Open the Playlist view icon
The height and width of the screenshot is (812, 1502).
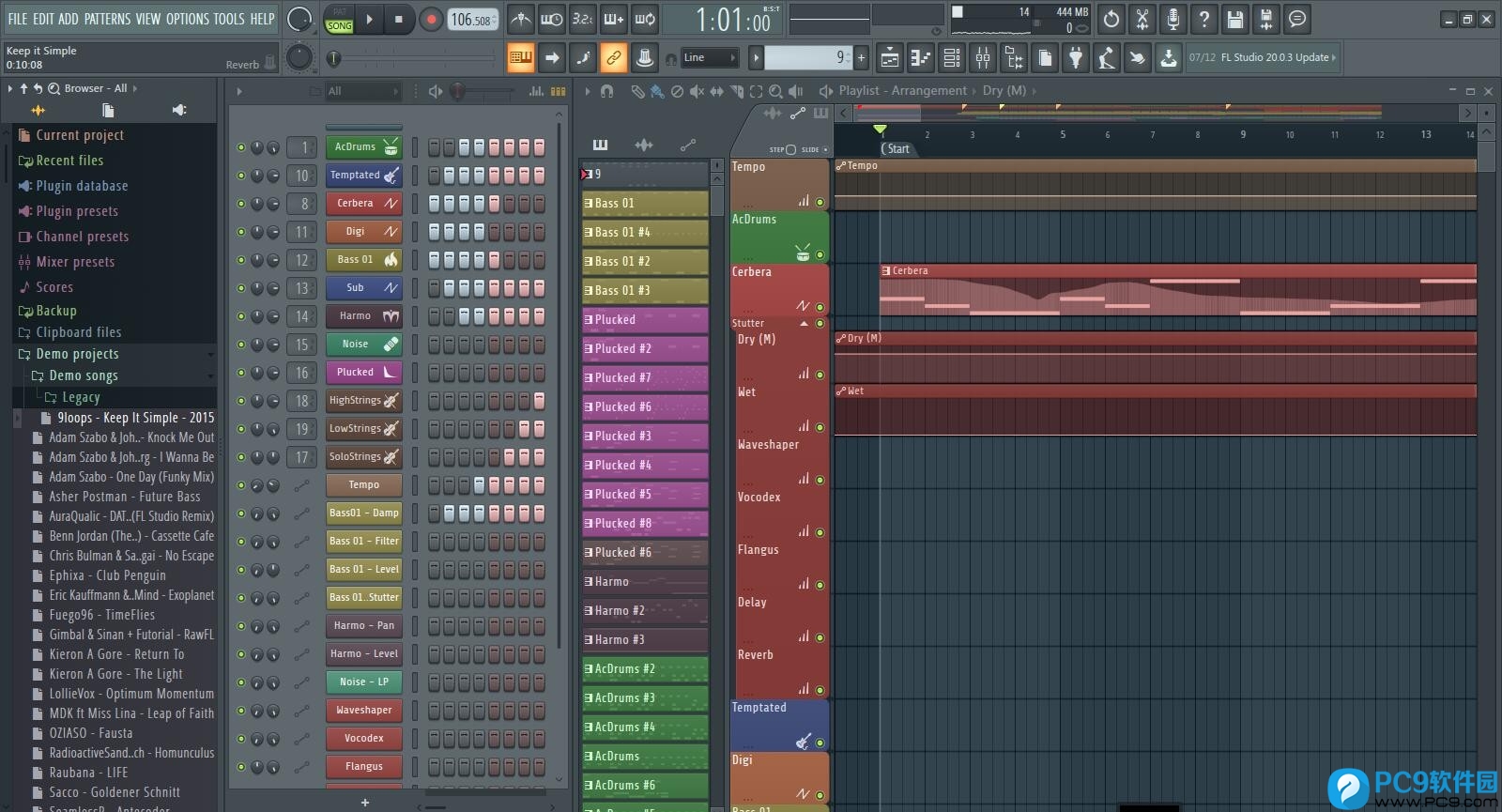[x=890, y=58]
